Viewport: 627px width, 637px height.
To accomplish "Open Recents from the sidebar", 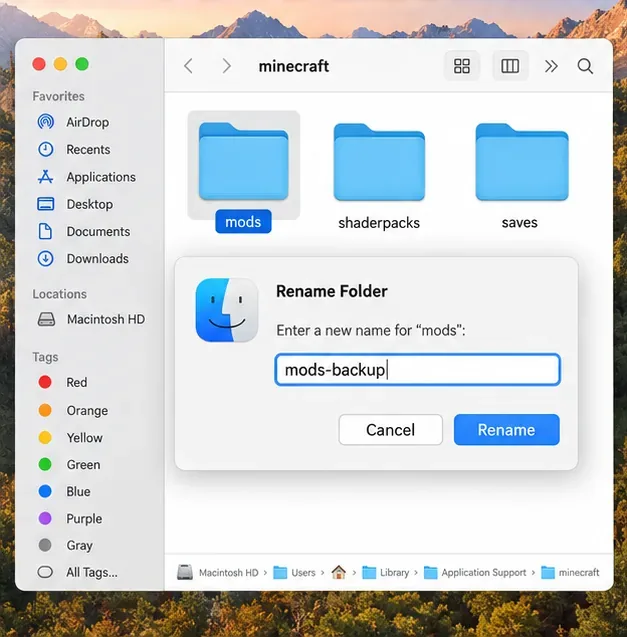I will [74, 150].
